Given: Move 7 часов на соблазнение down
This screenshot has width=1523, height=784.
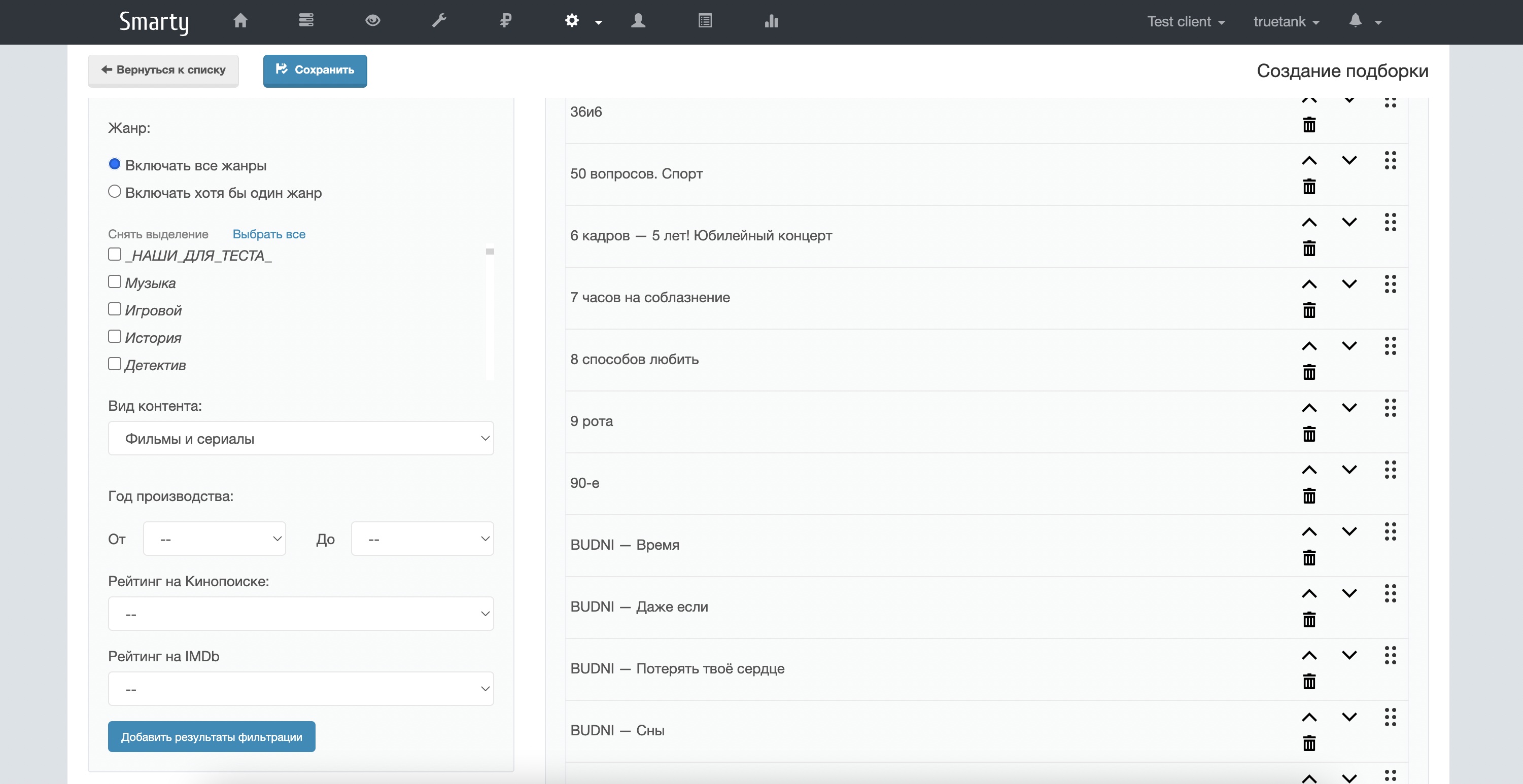Looking at the screenshot, I should [x=1349, y=284].
